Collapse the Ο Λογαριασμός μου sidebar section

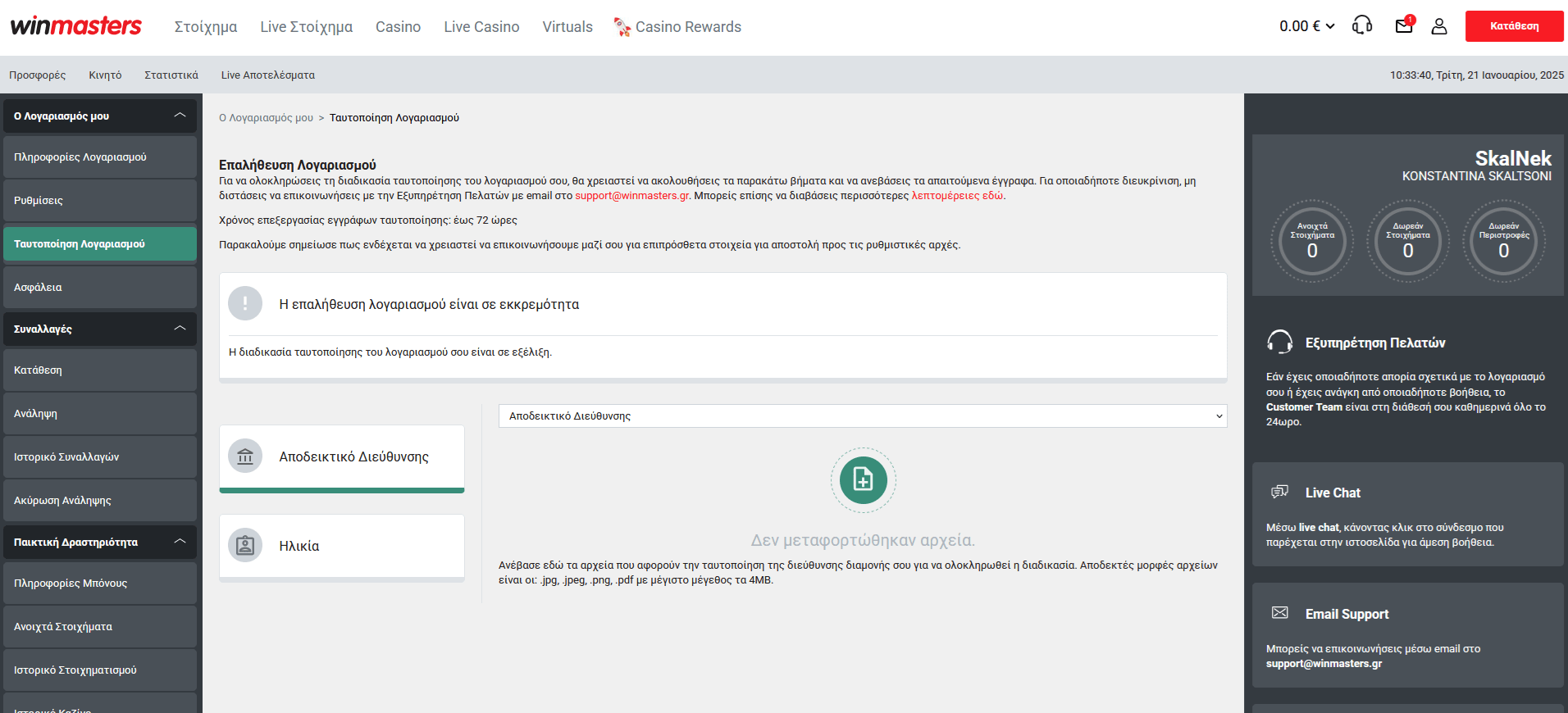tap(180, 116)
